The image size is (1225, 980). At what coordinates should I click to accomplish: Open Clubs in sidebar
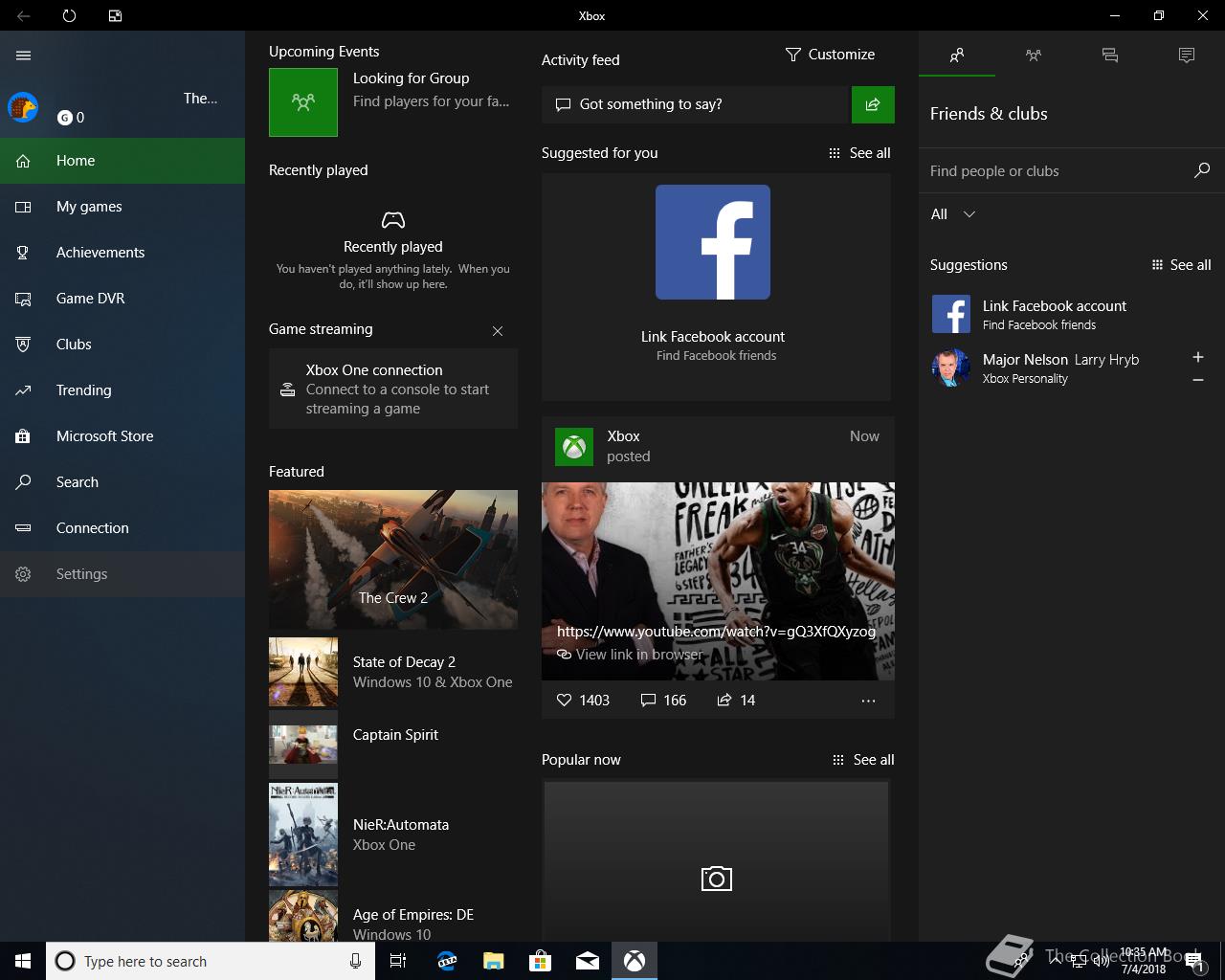[122, 345]
